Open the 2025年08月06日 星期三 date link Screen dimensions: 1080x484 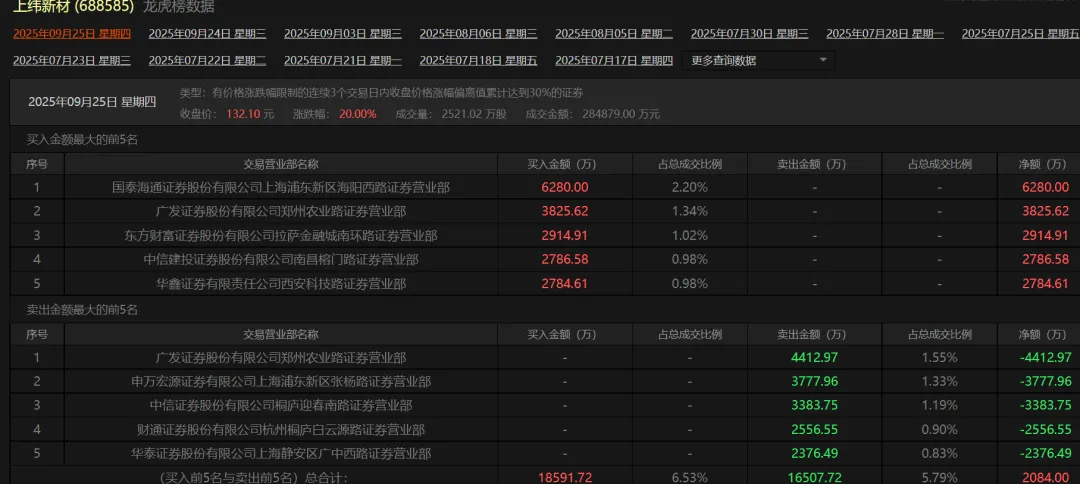click(479, 34)
